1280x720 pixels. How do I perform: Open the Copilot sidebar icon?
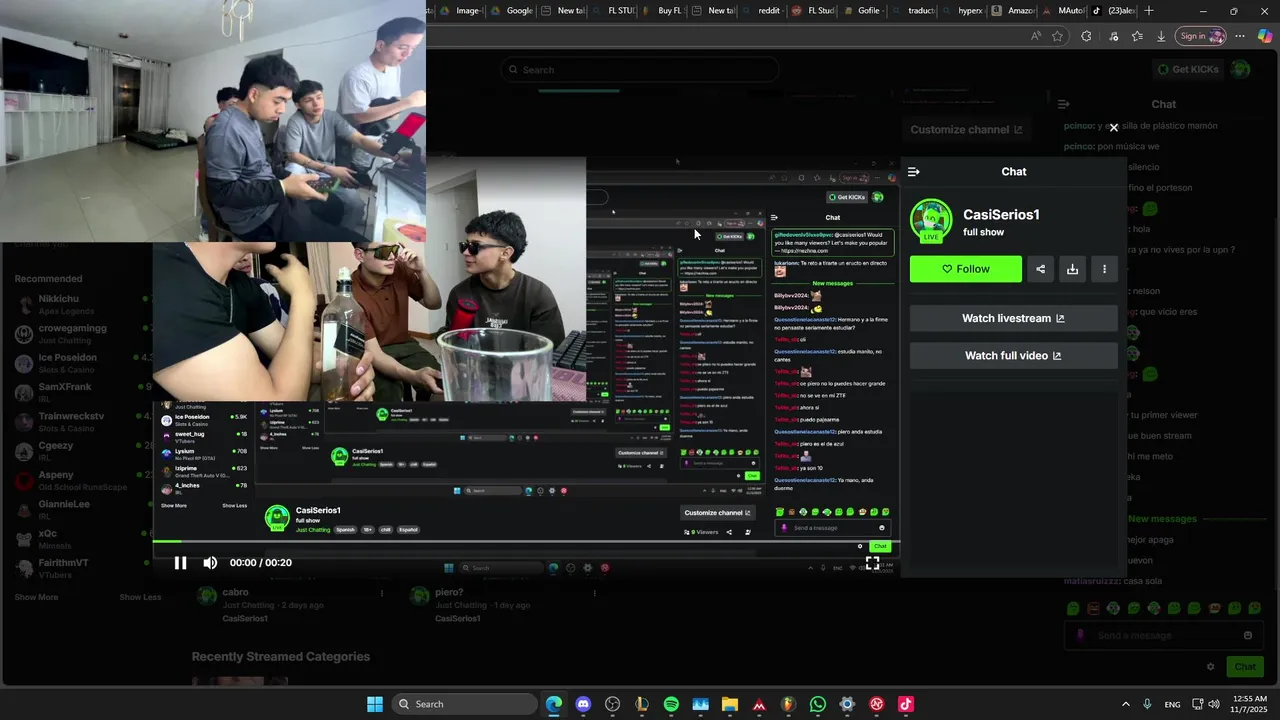[x=1265, y=36]
